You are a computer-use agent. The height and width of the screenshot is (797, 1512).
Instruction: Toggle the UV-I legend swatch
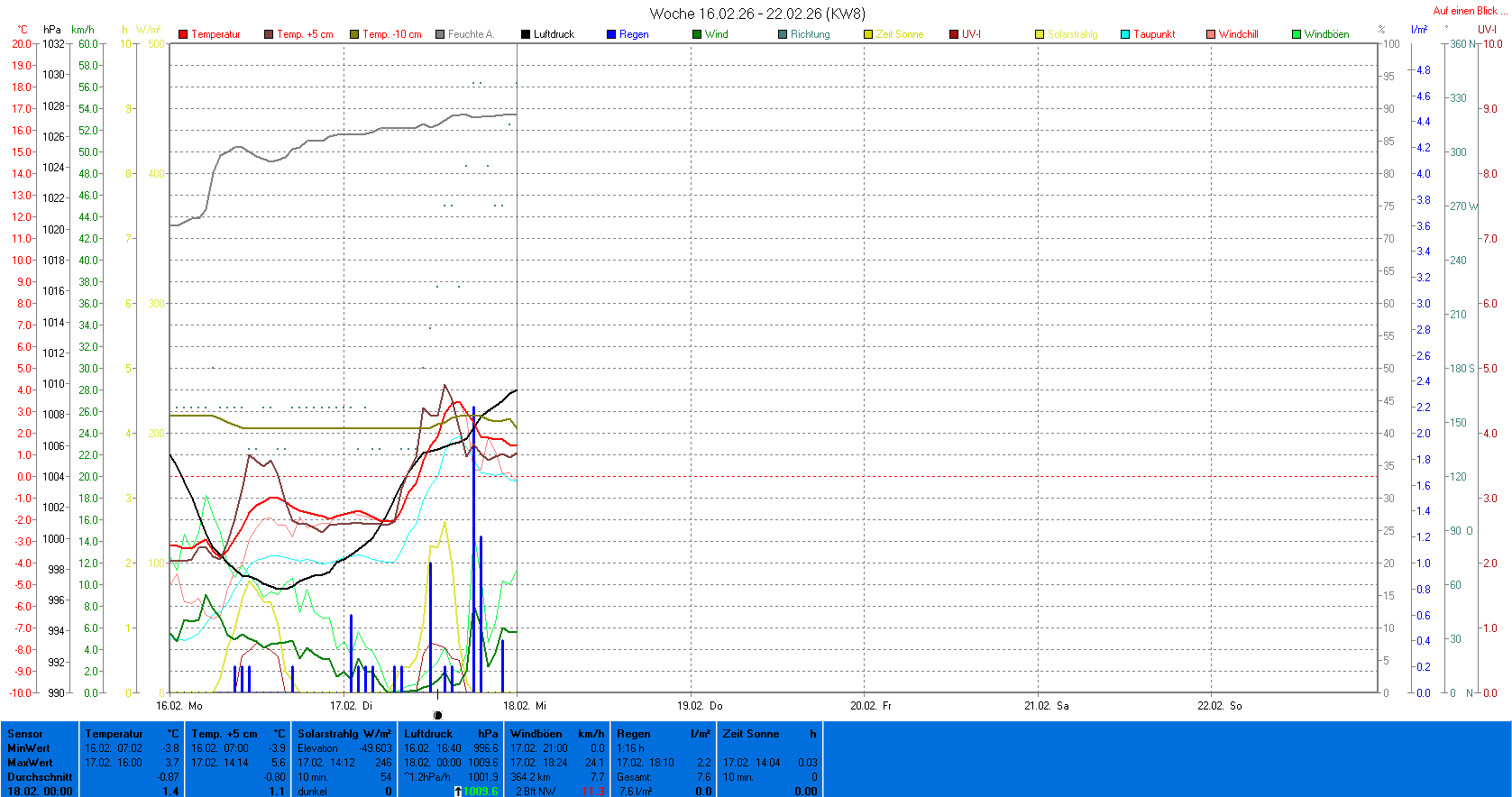coord(954,34)
